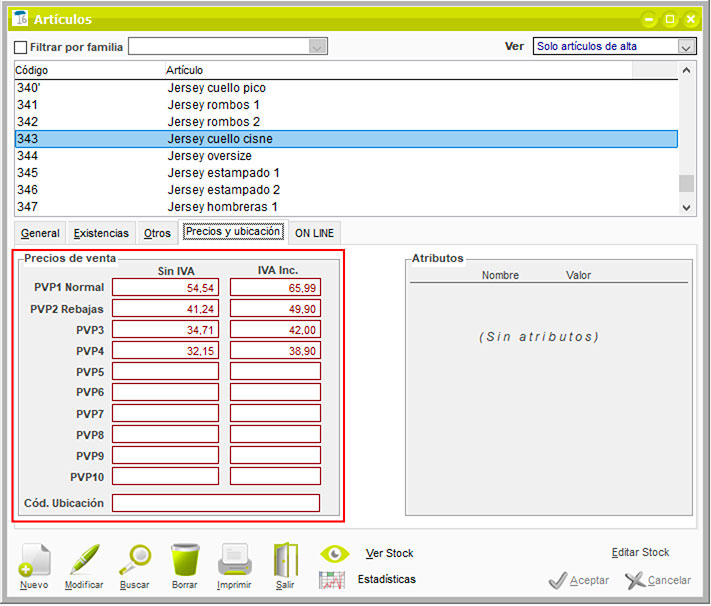Click the article list scrollbar thumb
This screenshot has width=711, height=606.
coord(687,184)
